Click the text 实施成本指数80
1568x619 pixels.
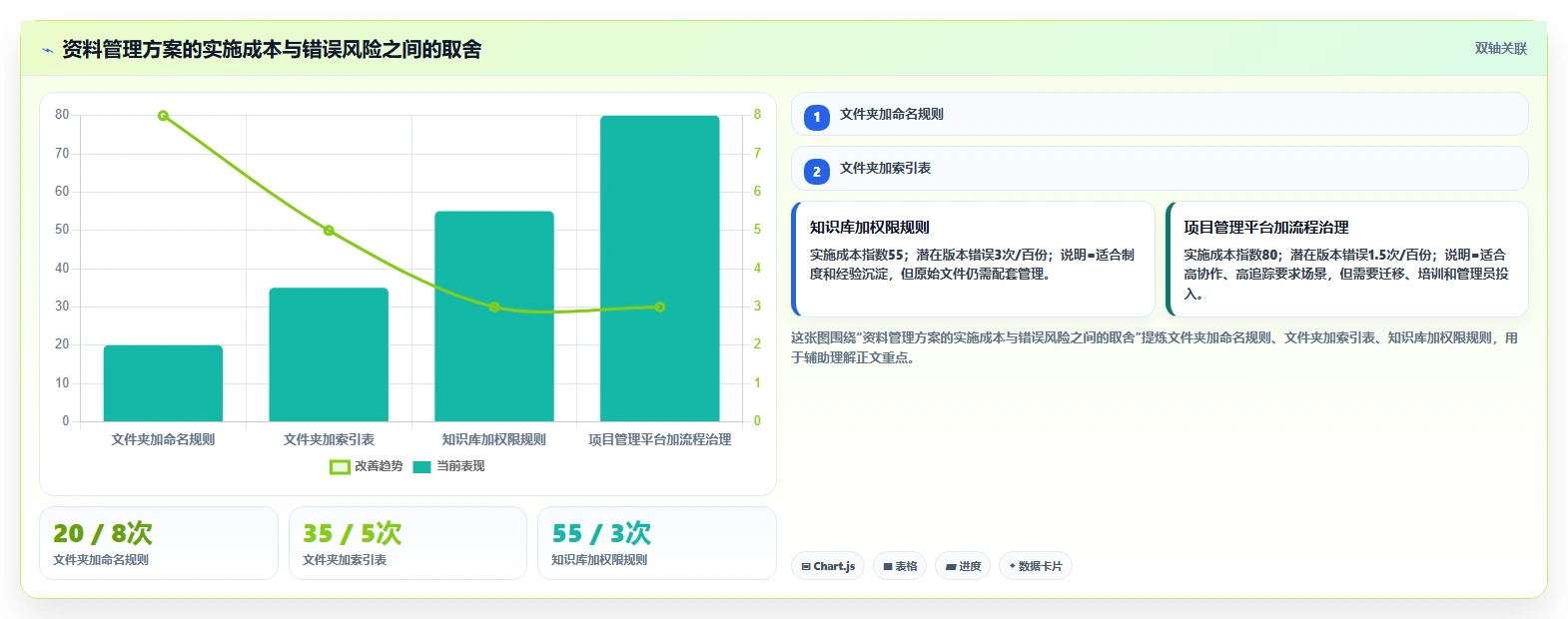point(1231,255)
